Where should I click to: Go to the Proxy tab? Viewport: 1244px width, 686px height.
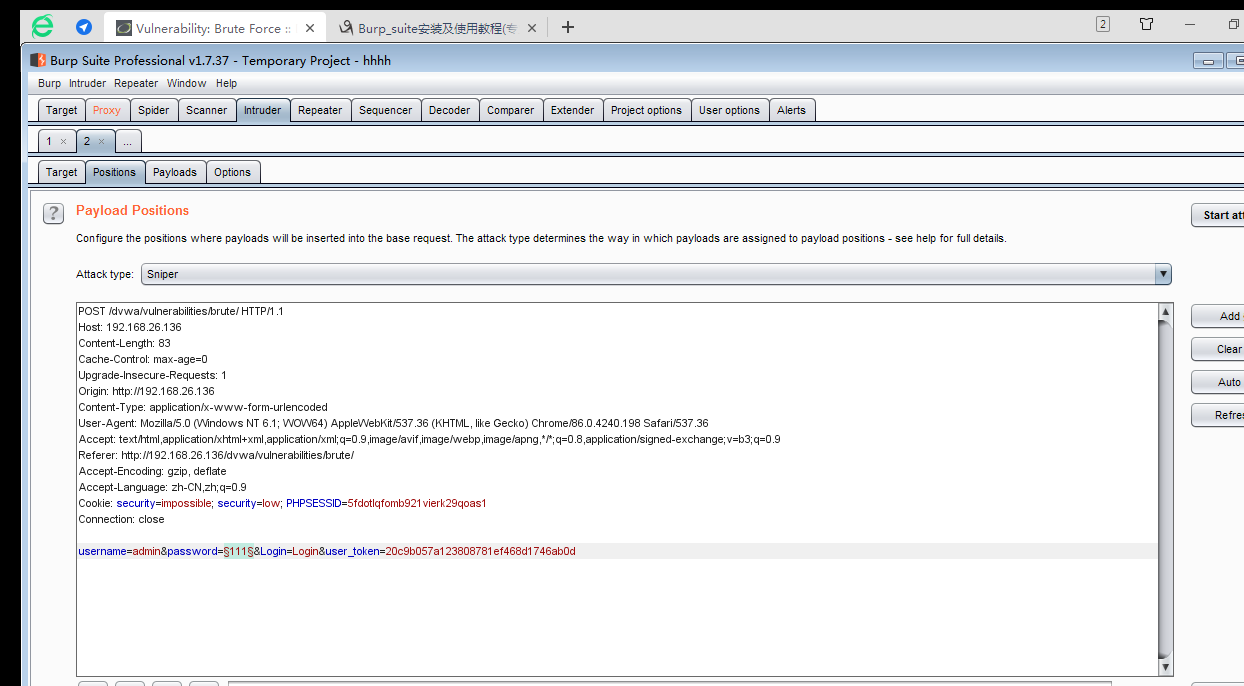107,110
